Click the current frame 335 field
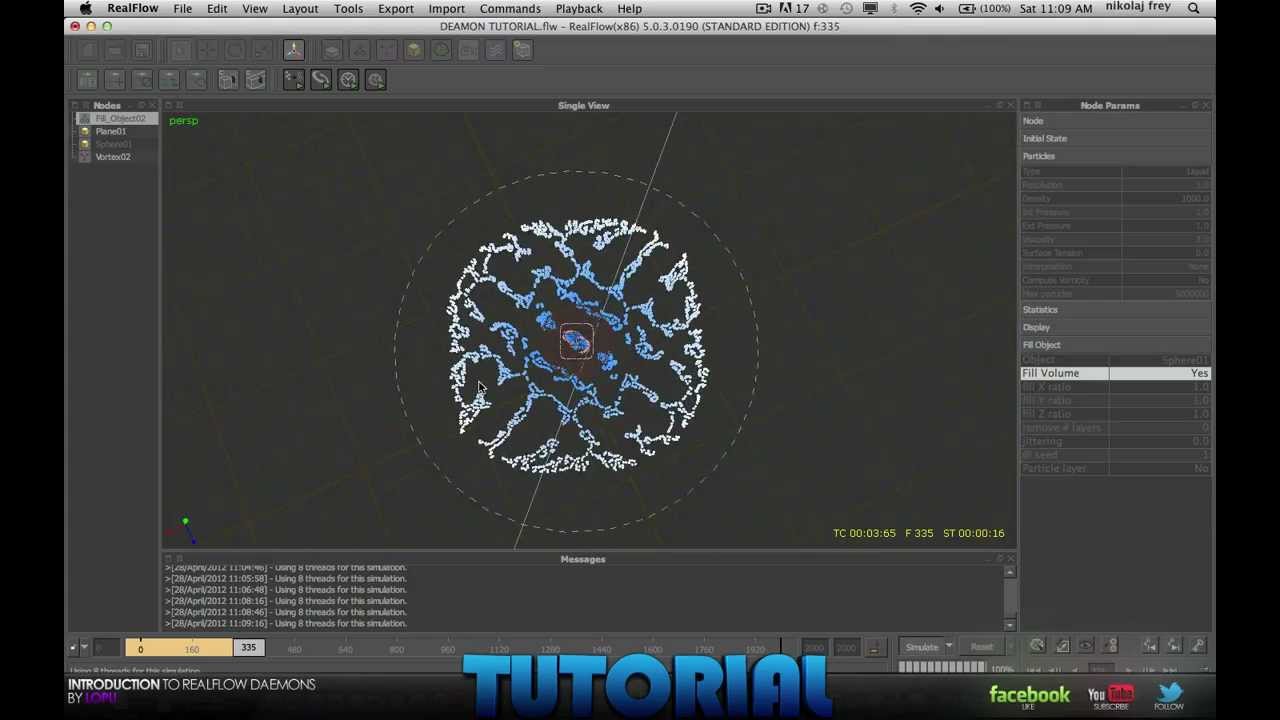Image resolution: width=1280 pixels, height=720 pixels. pyautogui.click(x=248, y=648)
